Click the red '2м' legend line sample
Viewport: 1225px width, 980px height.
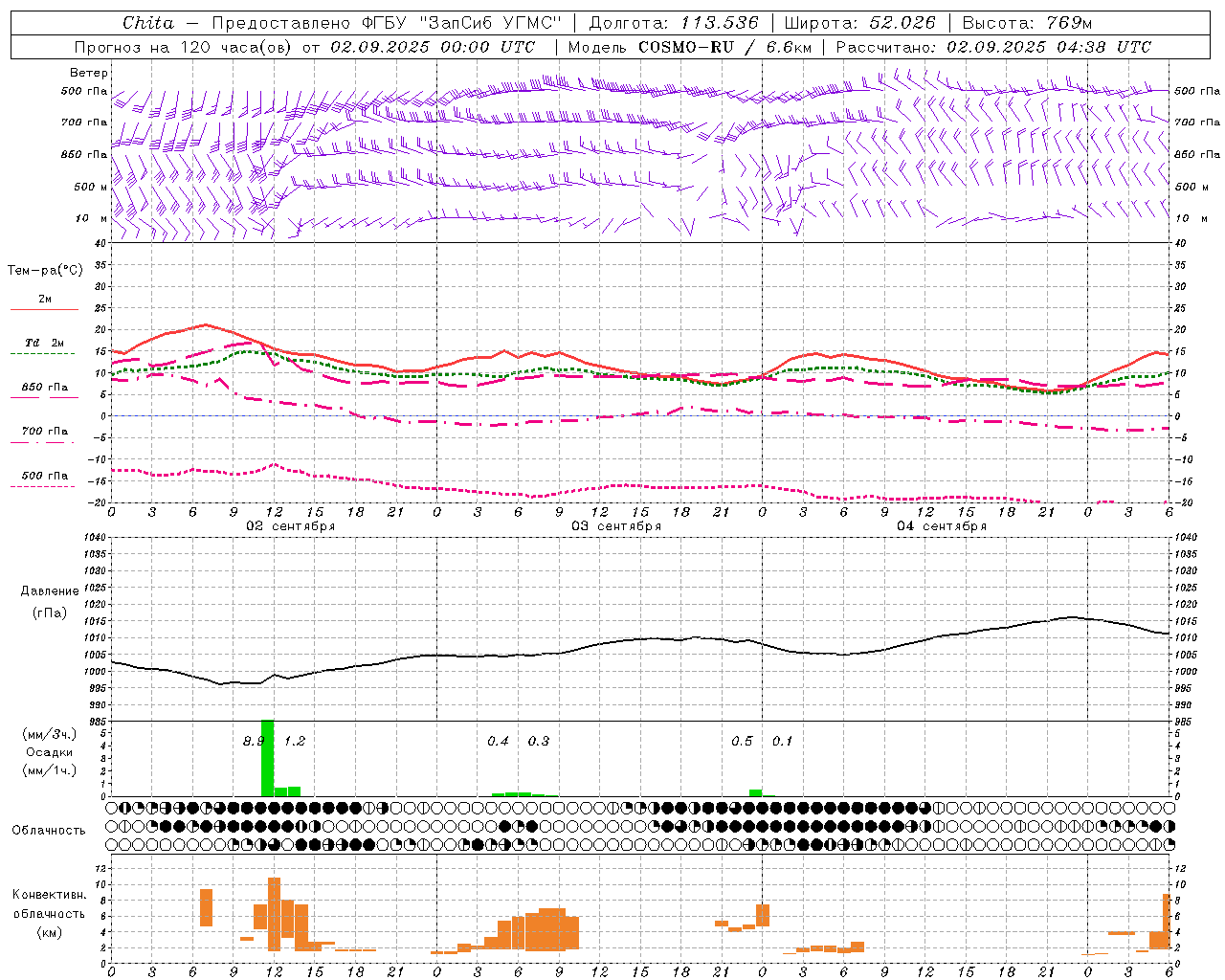coord(44,309)
